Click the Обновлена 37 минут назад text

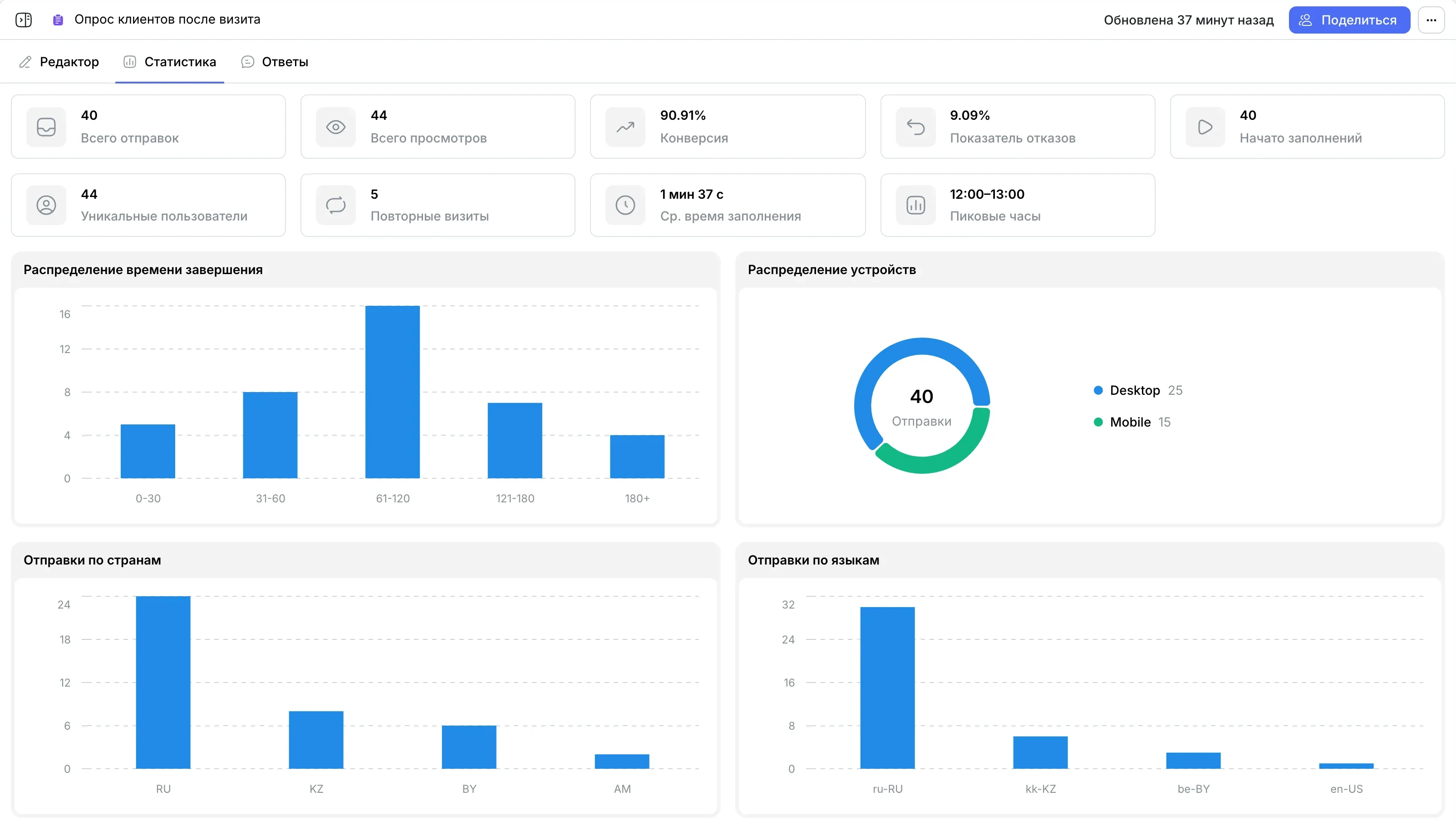[x=1189, y=20]
